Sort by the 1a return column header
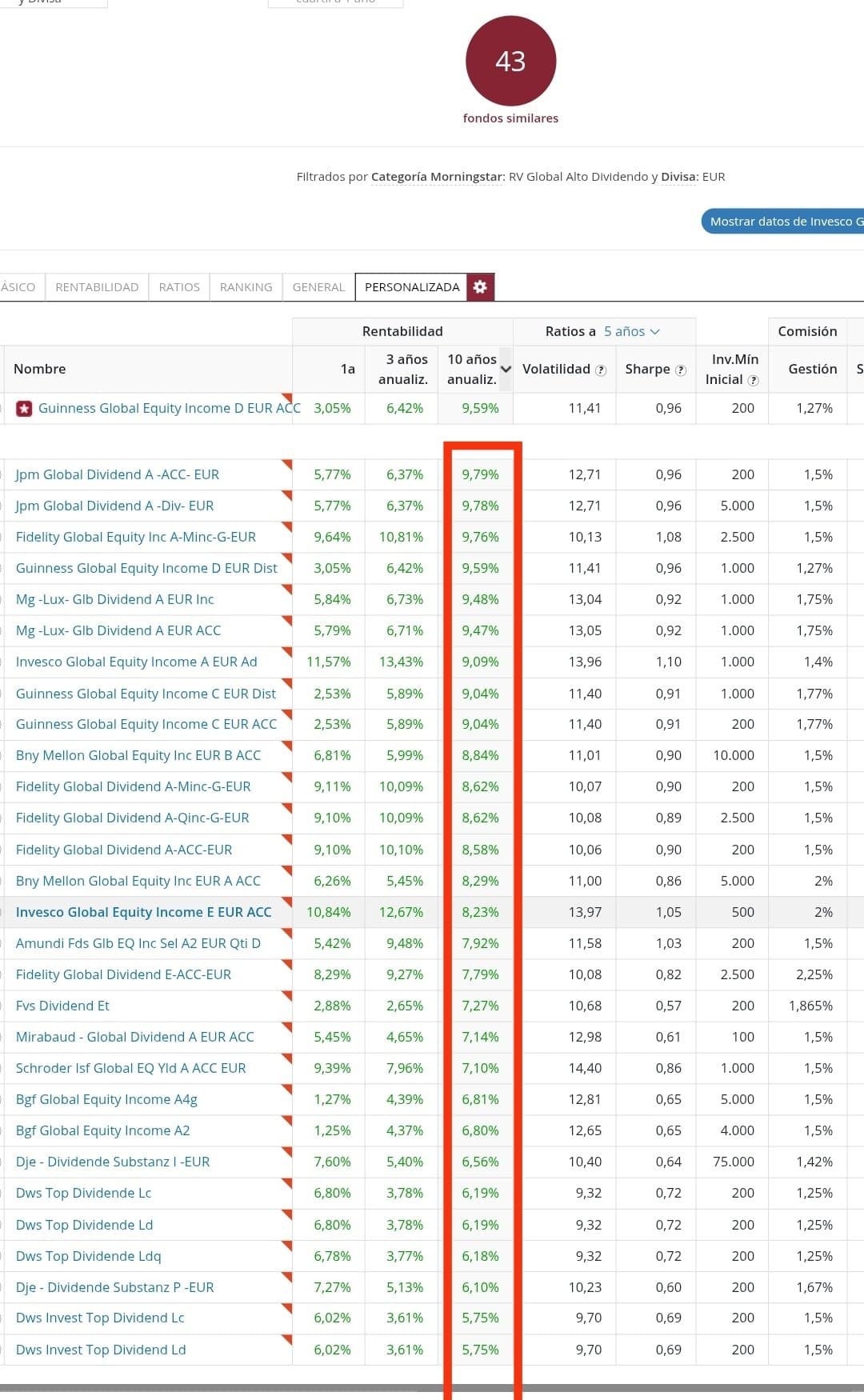This screenshot has width=864, height=1400. (347, 369)
